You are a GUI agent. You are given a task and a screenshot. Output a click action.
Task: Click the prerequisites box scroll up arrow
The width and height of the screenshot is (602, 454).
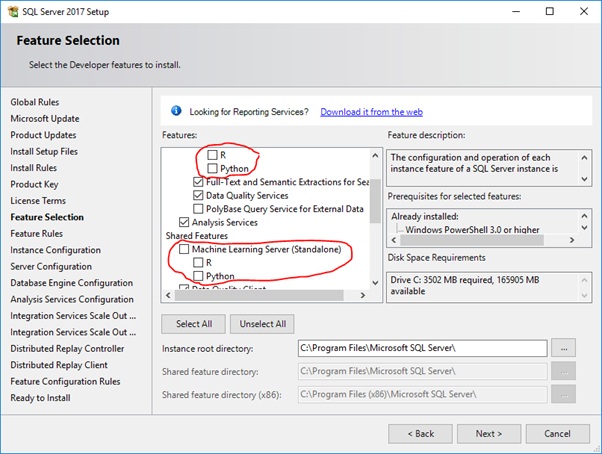click(x=584, y=216)
